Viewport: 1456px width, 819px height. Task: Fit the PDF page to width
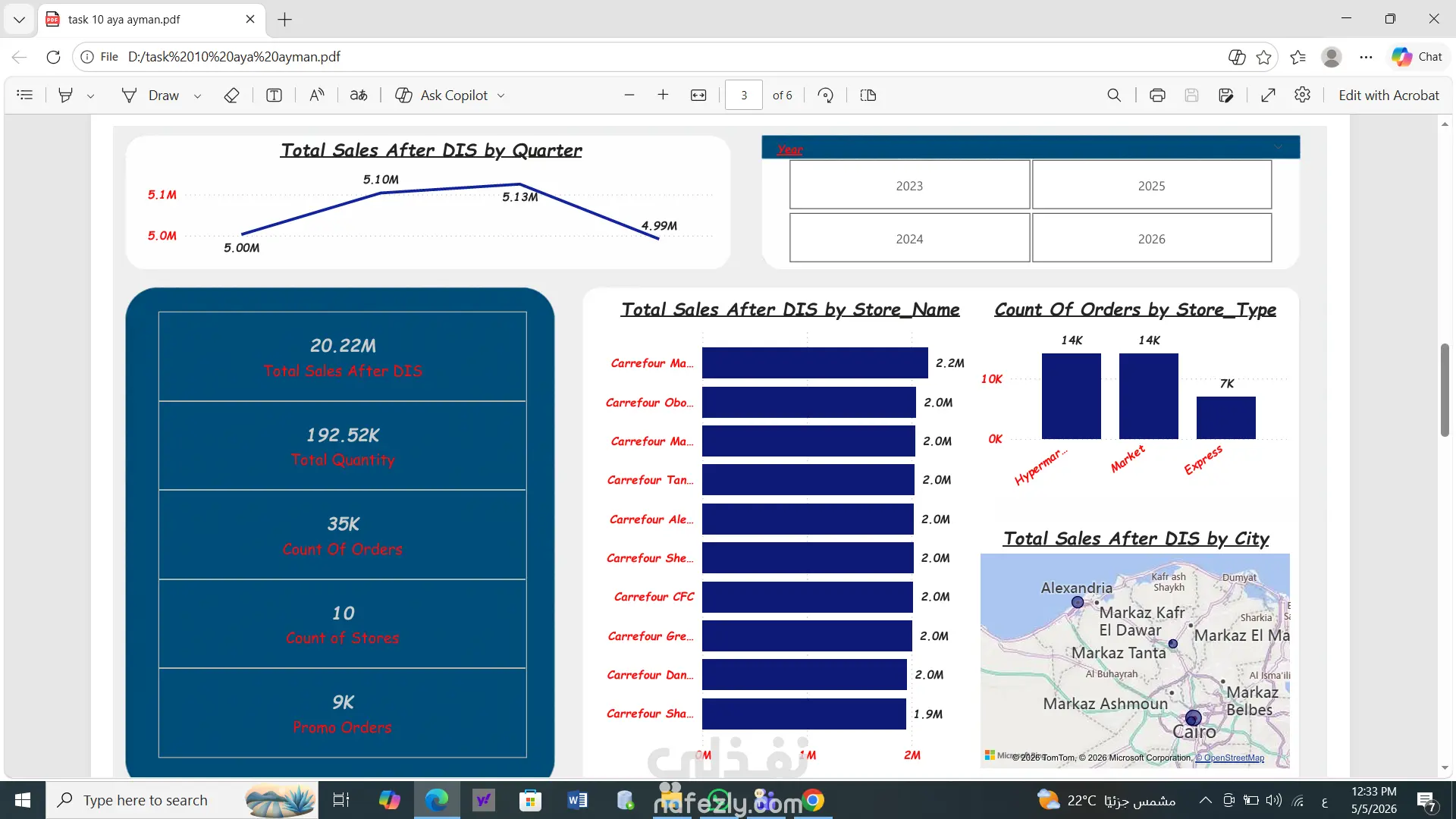(698, 95)
